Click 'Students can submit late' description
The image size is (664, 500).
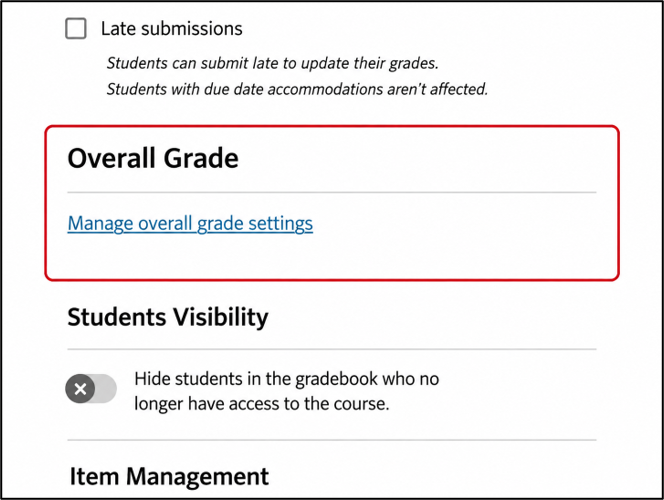[272, 63]
